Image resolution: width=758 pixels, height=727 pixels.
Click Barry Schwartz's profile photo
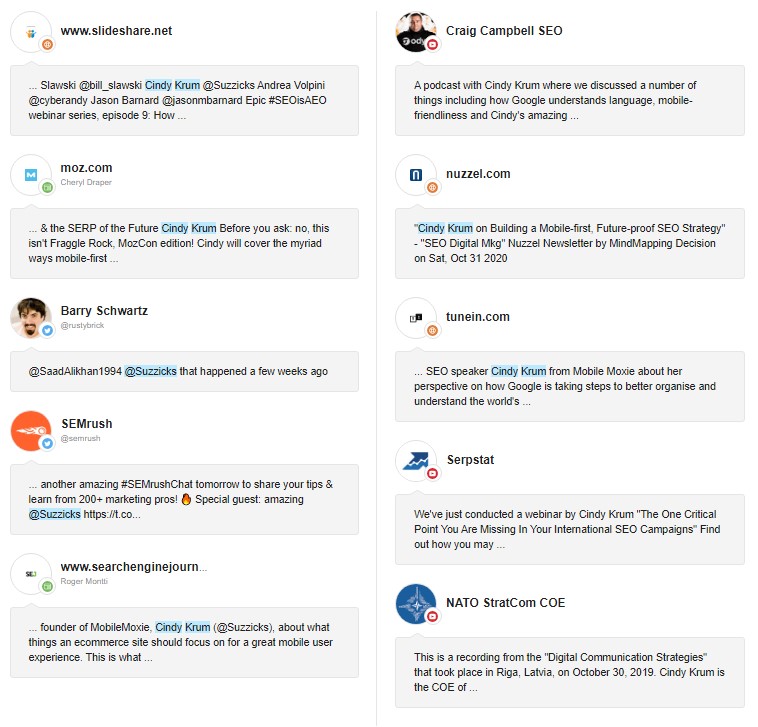coord(31,318)
